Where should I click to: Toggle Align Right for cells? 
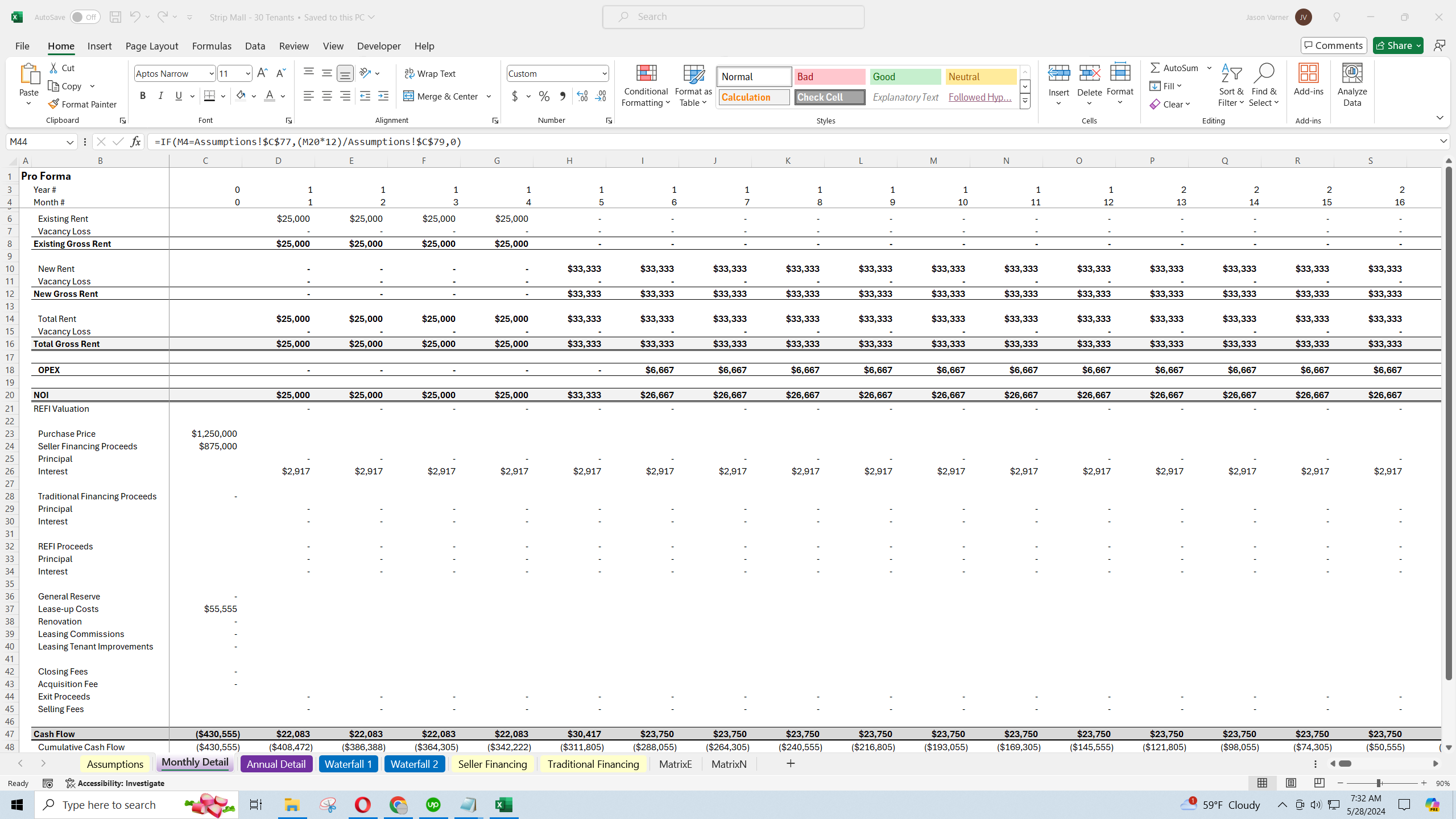point(345,96)
